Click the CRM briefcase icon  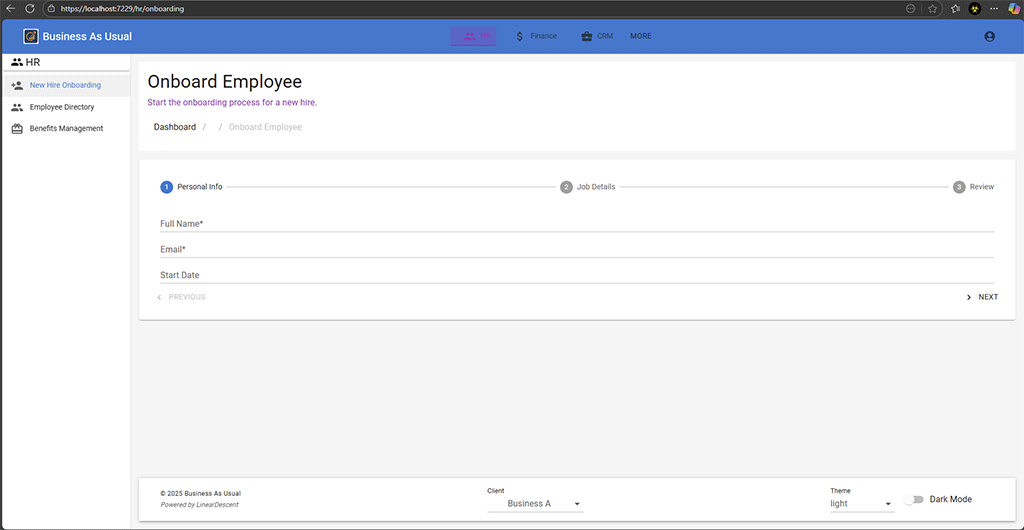tap(586, 36)
